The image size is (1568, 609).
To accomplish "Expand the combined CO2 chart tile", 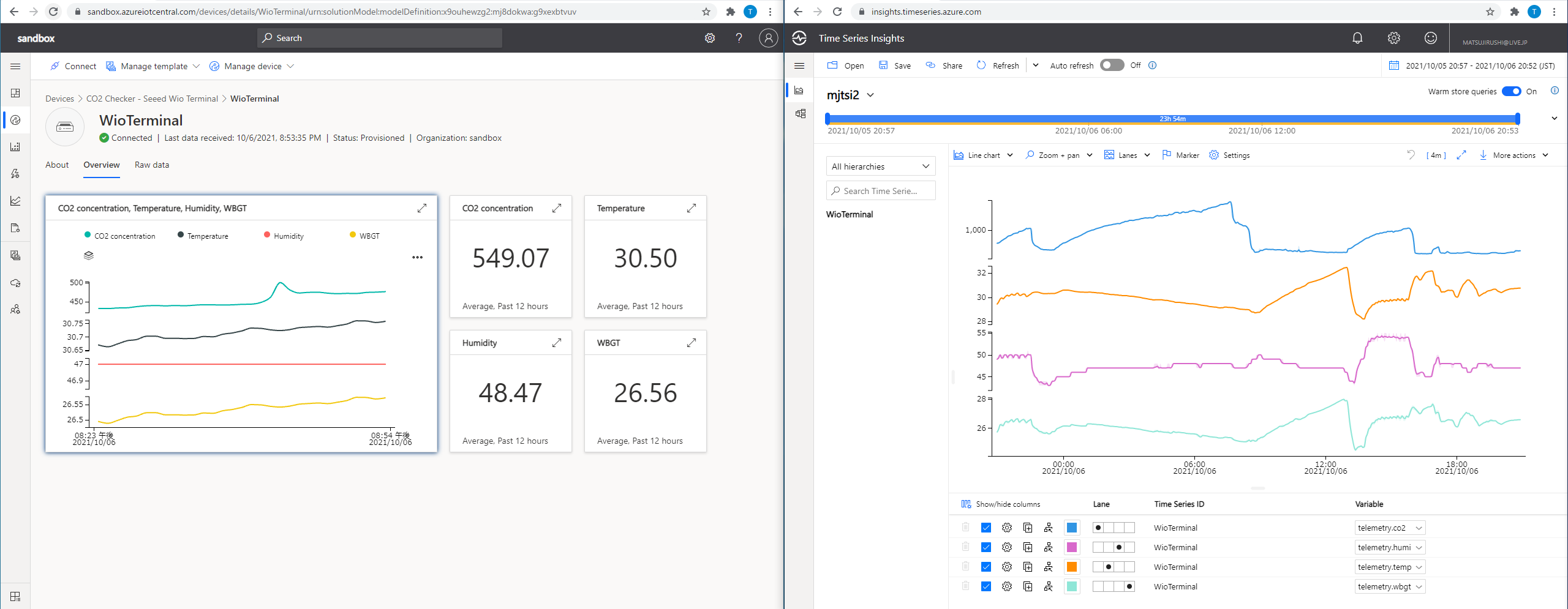I will coord(422,208).
